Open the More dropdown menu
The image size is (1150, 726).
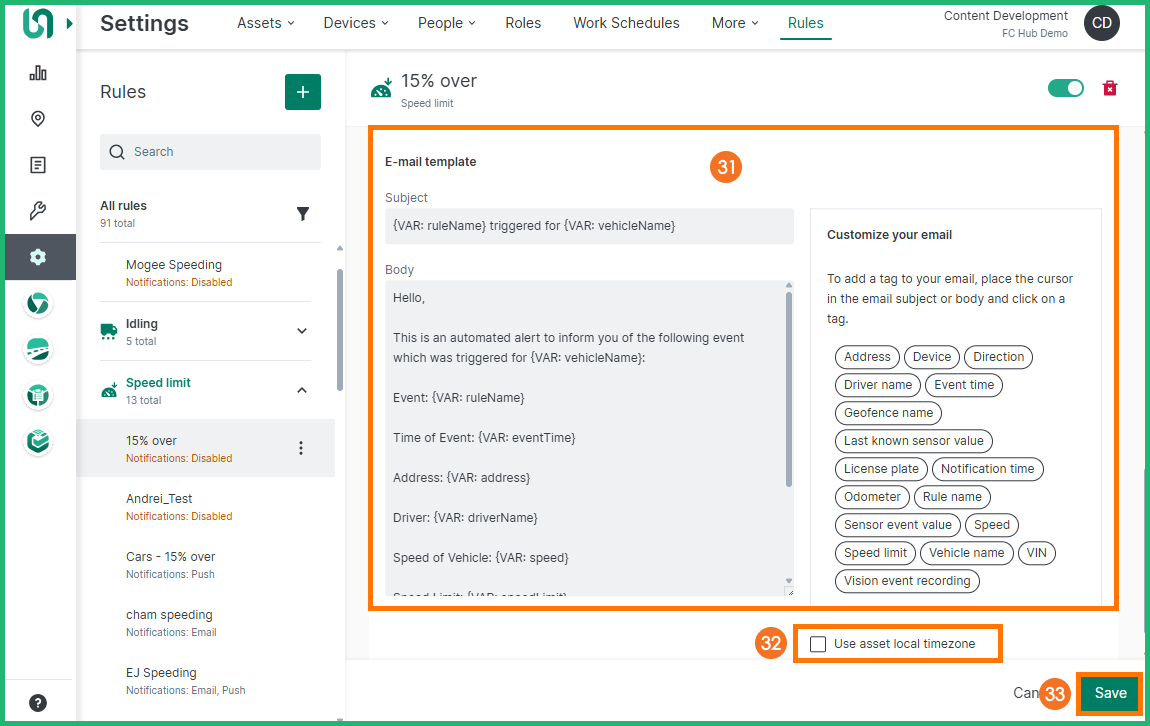pos(734,23)
